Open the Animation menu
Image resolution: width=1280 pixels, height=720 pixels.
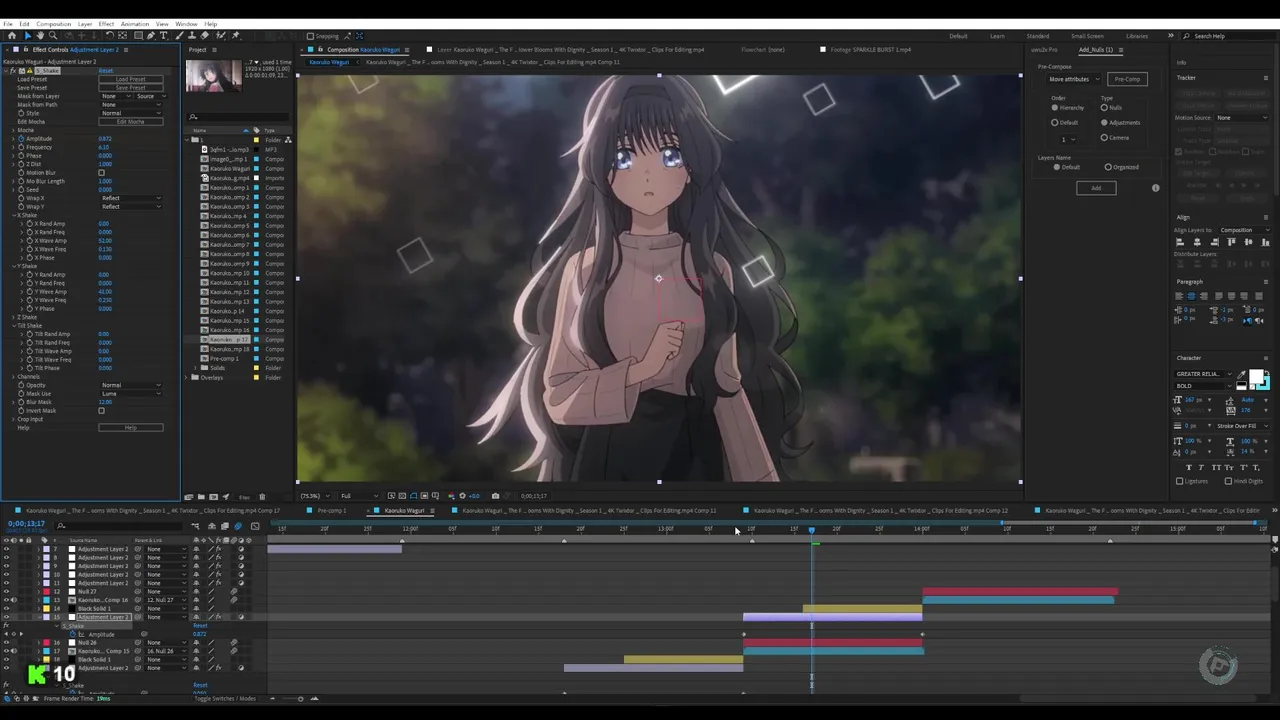pyautogui.click(x=135, y=24)
